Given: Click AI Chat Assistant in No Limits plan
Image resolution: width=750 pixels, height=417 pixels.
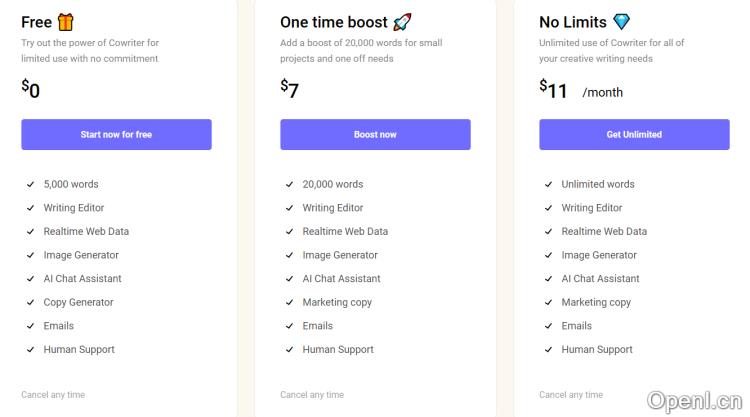Looking at the screenshot, I should point(600,279).
